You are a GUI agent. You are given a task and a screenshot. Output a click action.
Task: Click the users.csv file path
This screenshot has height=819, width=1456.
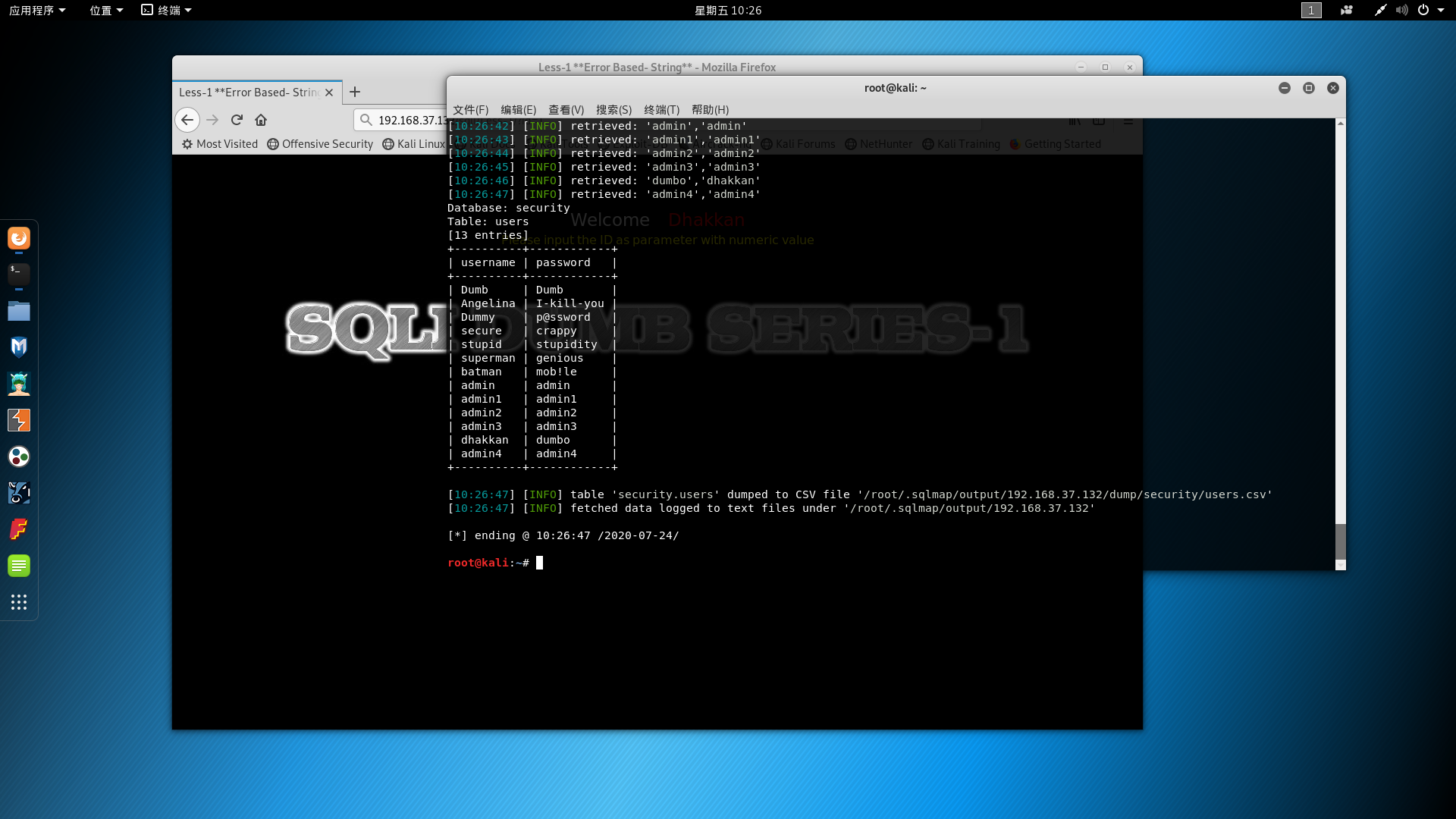[1065, 494]
